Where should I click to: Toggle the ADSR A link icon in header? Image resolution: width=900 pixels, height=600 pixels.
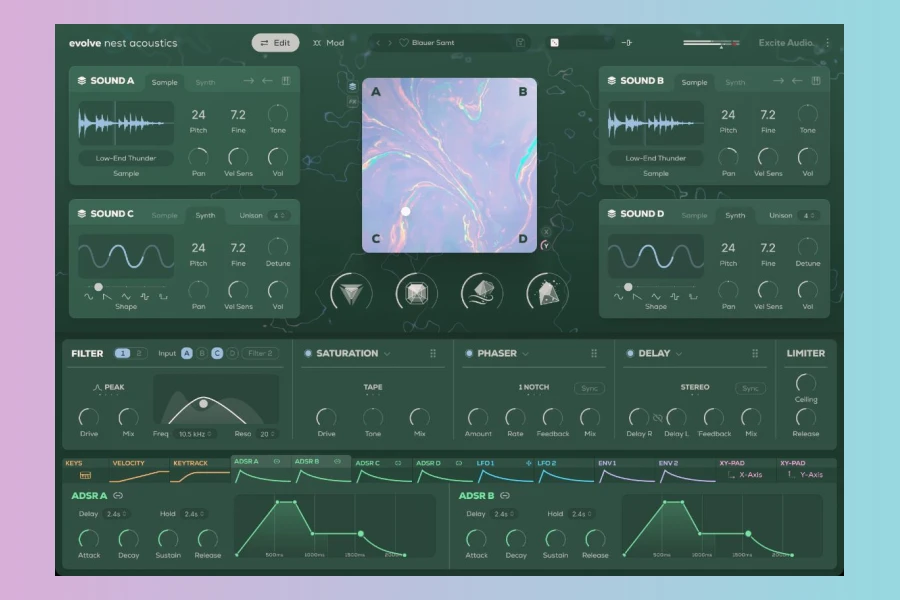[x=118, y=496]
